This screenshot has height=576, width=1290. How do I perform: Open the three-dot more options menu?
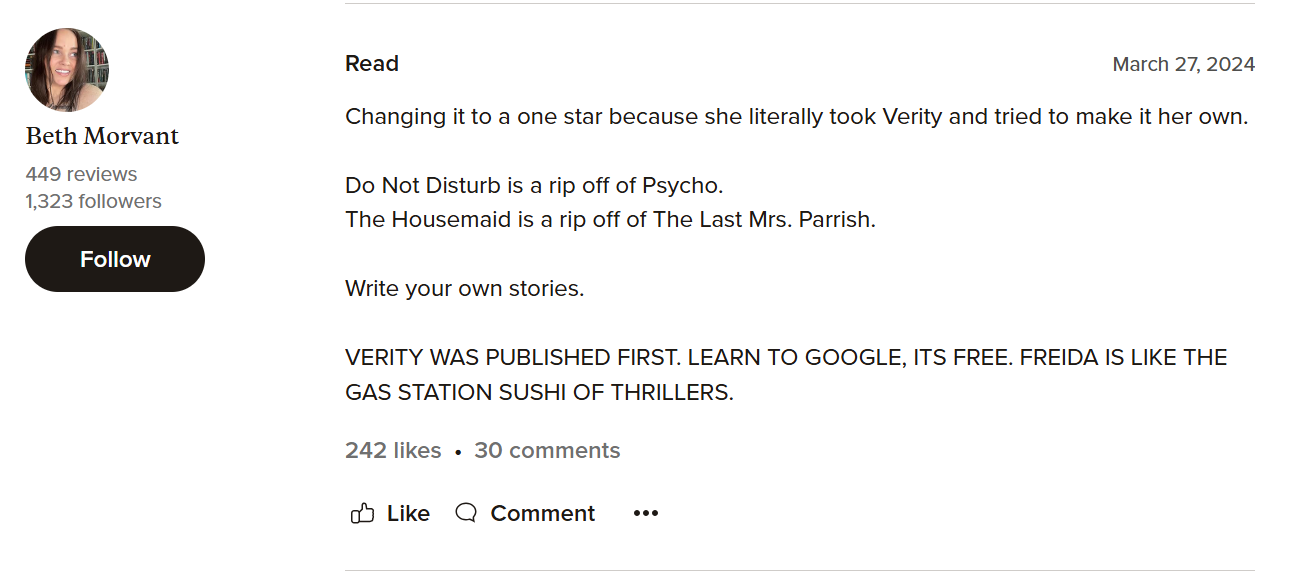pyautogui.click(x=646, y=513)
